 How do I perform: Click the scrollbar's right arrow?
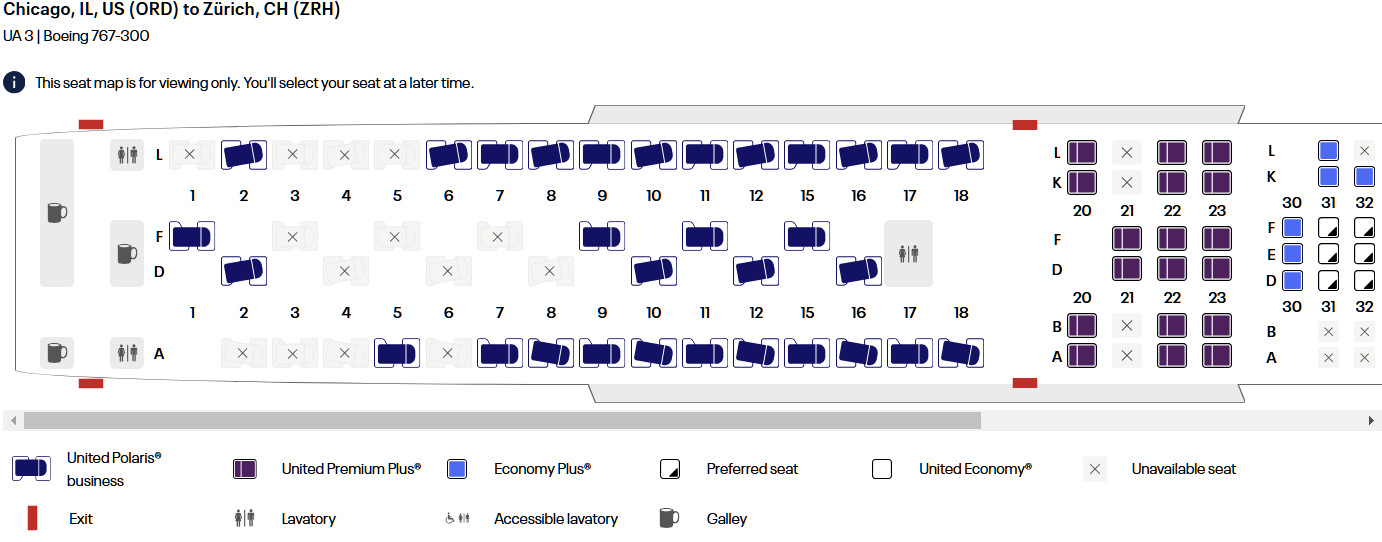click(1371, 421)
